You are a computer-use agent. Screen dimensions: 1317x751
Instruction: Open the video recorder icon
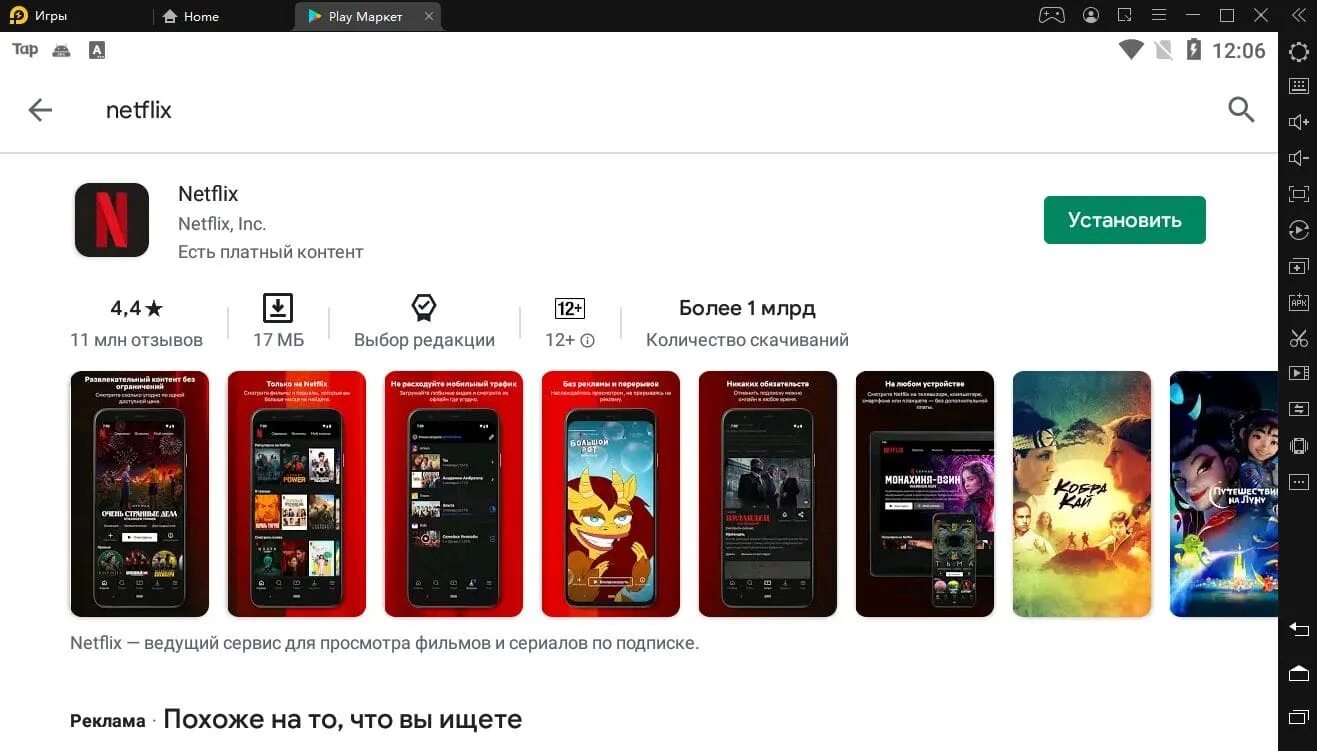click(x=1298, y=374)
